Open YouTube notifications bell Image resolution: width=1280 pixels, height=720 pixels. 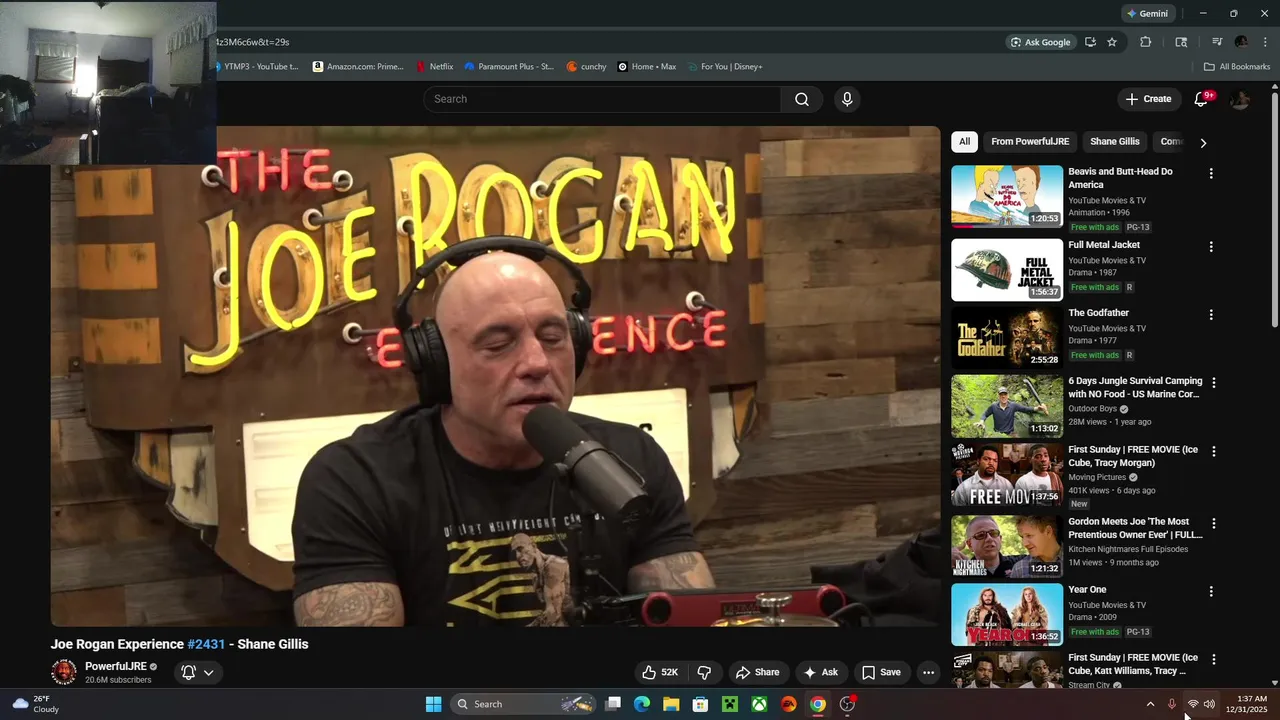pyautogui.click(x=1202, y=99)
